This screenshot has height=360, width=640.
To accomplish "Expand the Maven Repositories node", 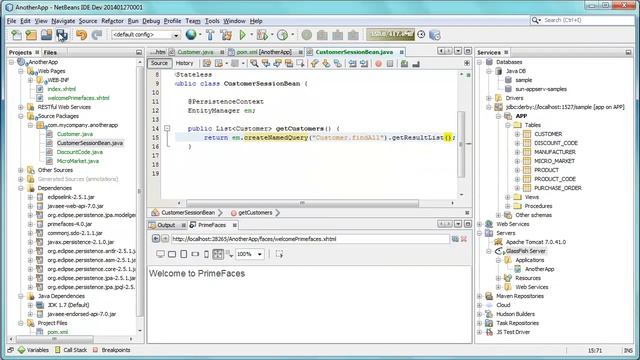I will point(480,296).
